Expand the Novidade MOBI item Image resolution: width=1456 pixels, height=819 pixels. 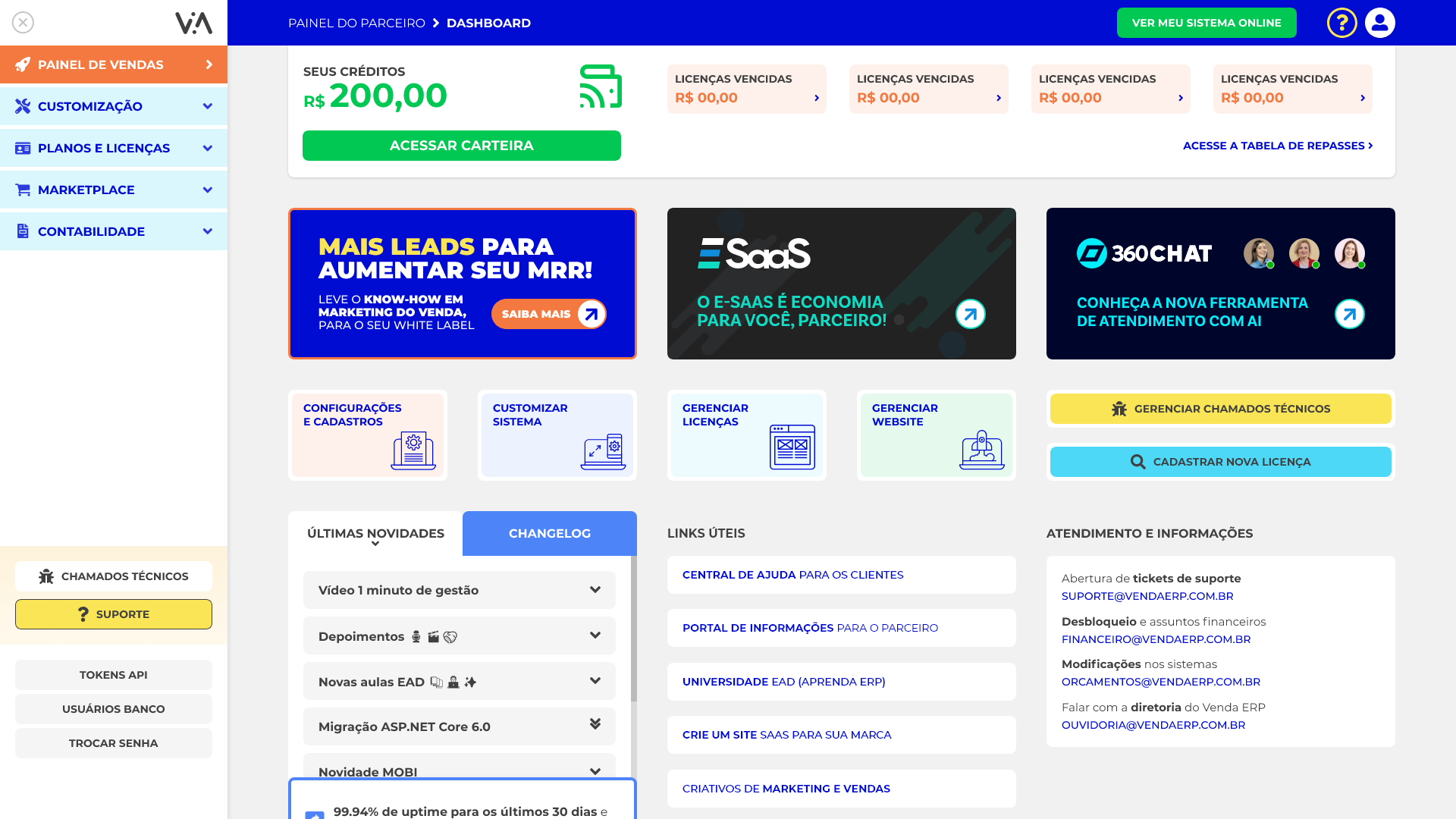pyautogui.click(x=460, y=766)
